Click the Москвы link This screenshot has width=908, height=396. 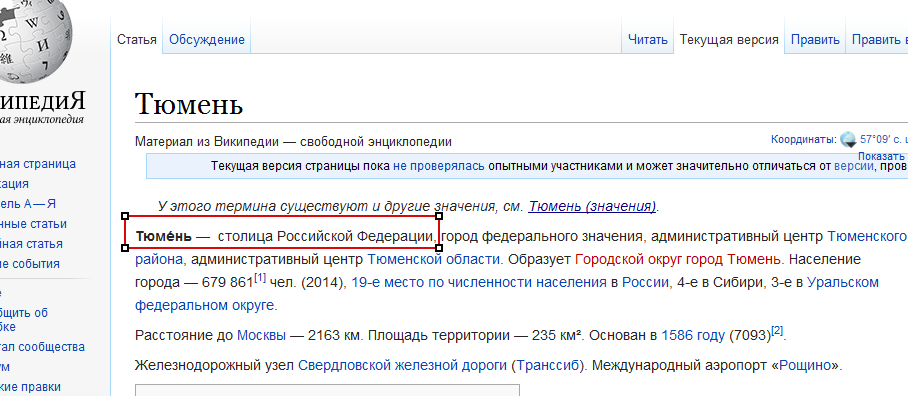point(261,335)
